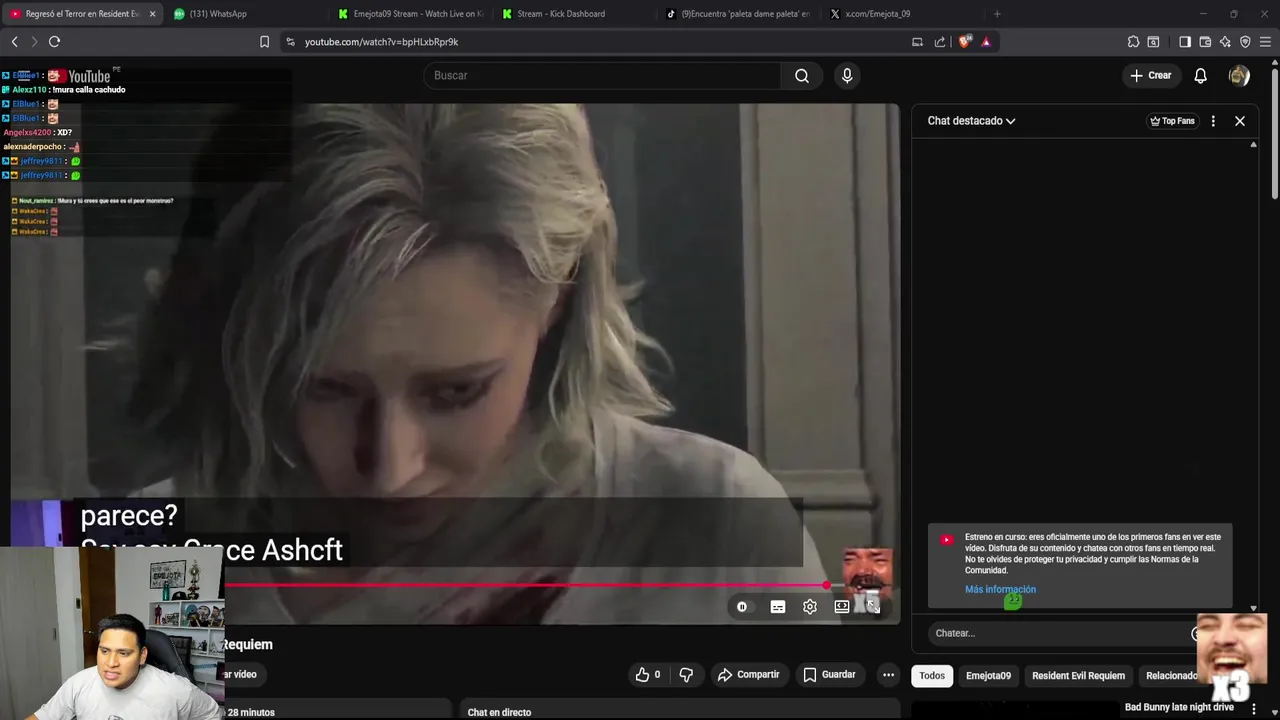Bookmark this page via the address bar bookmark icon

264,42
